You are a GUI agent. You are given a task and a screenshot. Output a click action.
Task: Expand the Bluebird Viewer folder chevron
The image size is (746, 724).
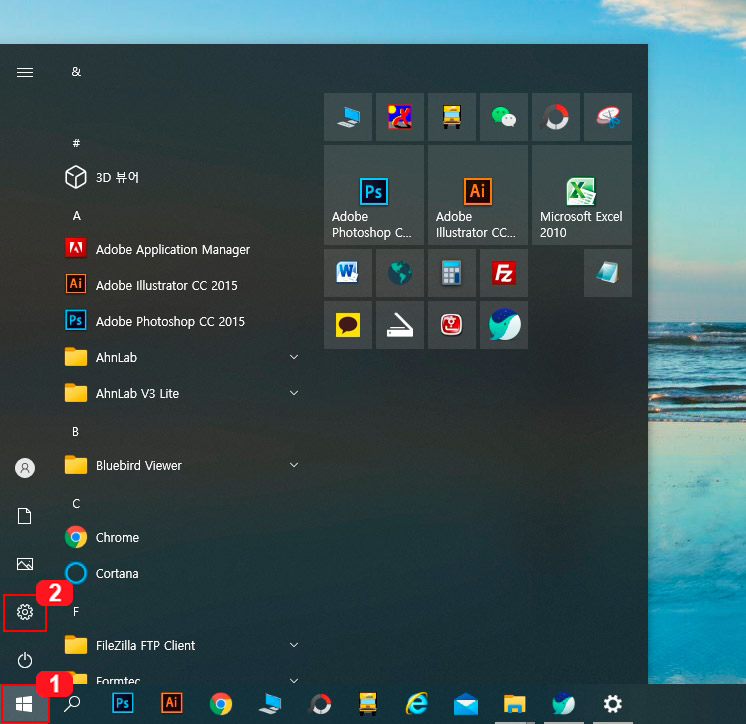pyautogui.click(x=294, y=465)
